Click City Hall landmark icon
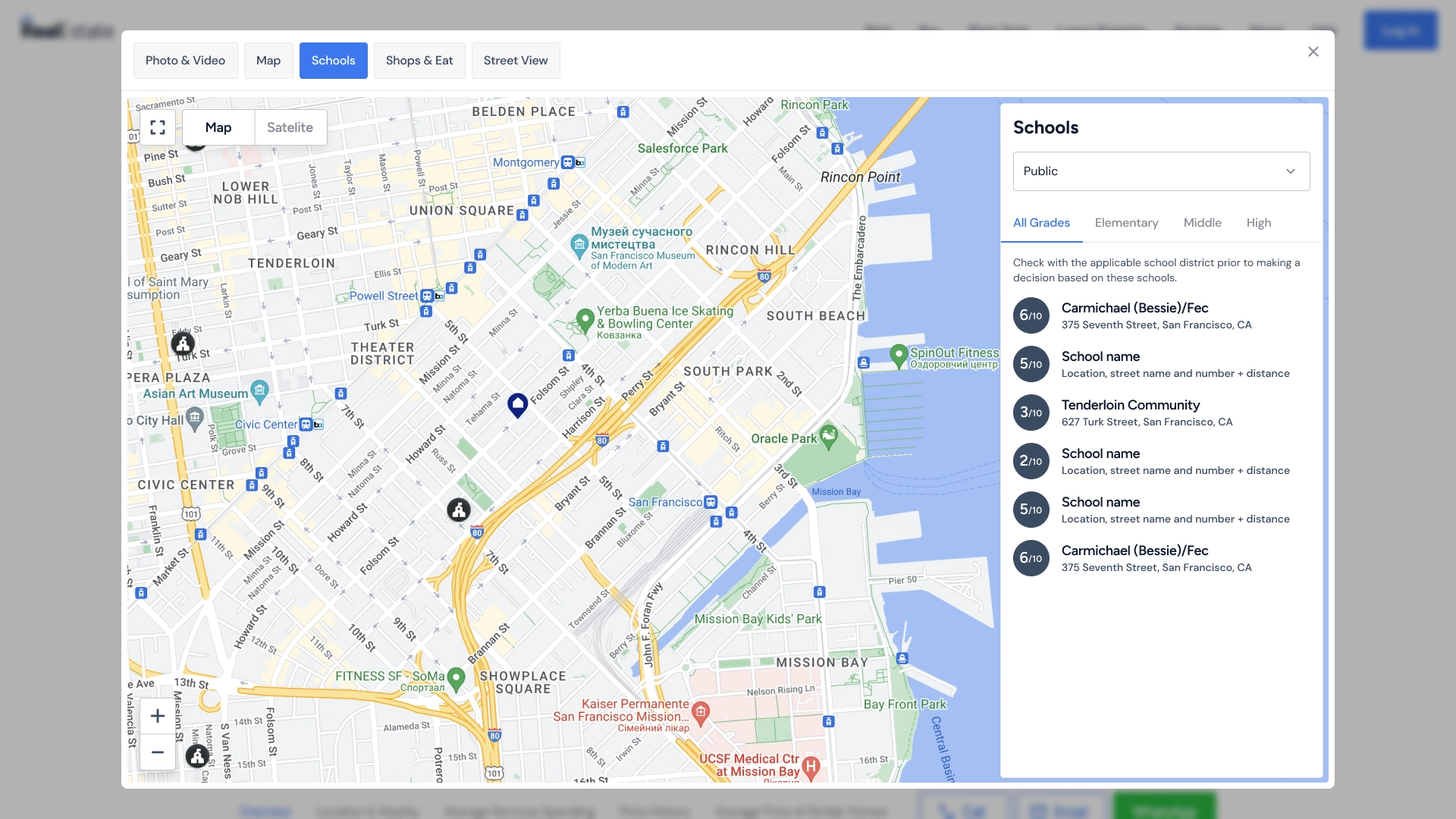Viewport: 1456px width, 819px height. coord(195,417)
